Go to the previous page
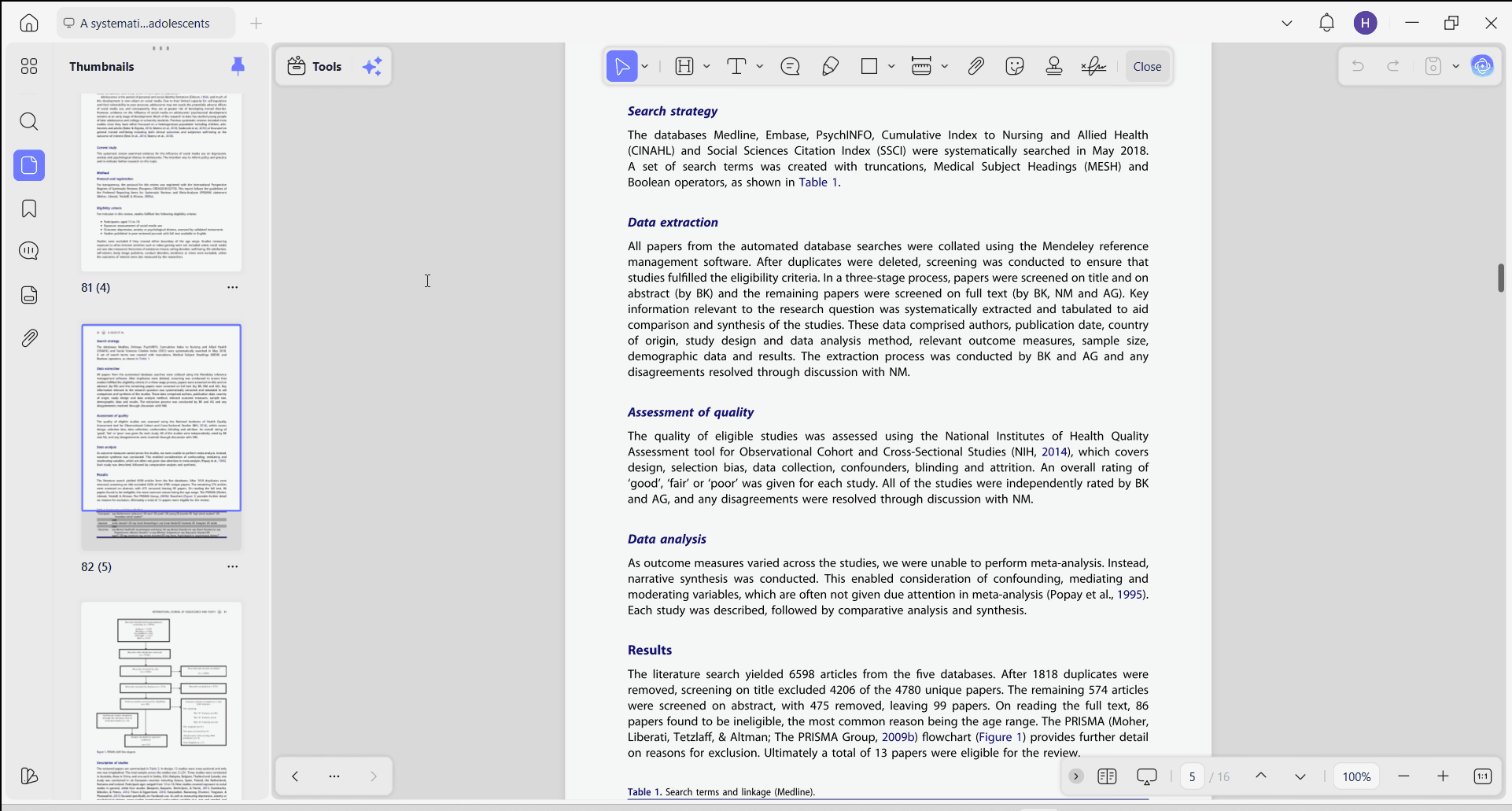Screen dimensions: 1512x811 [x=1261, y=776]
